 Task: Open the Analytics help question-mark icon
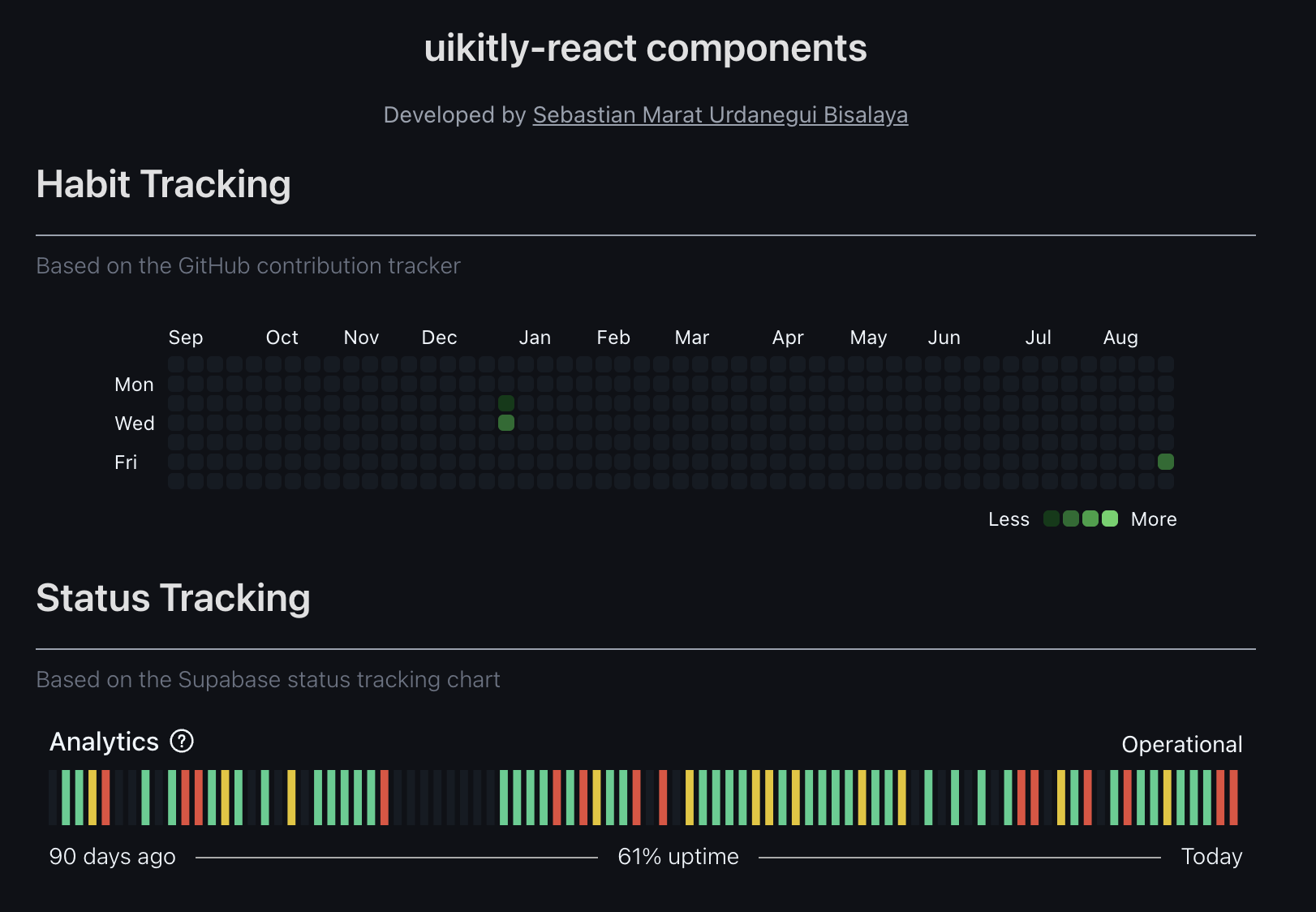point(182,741)
